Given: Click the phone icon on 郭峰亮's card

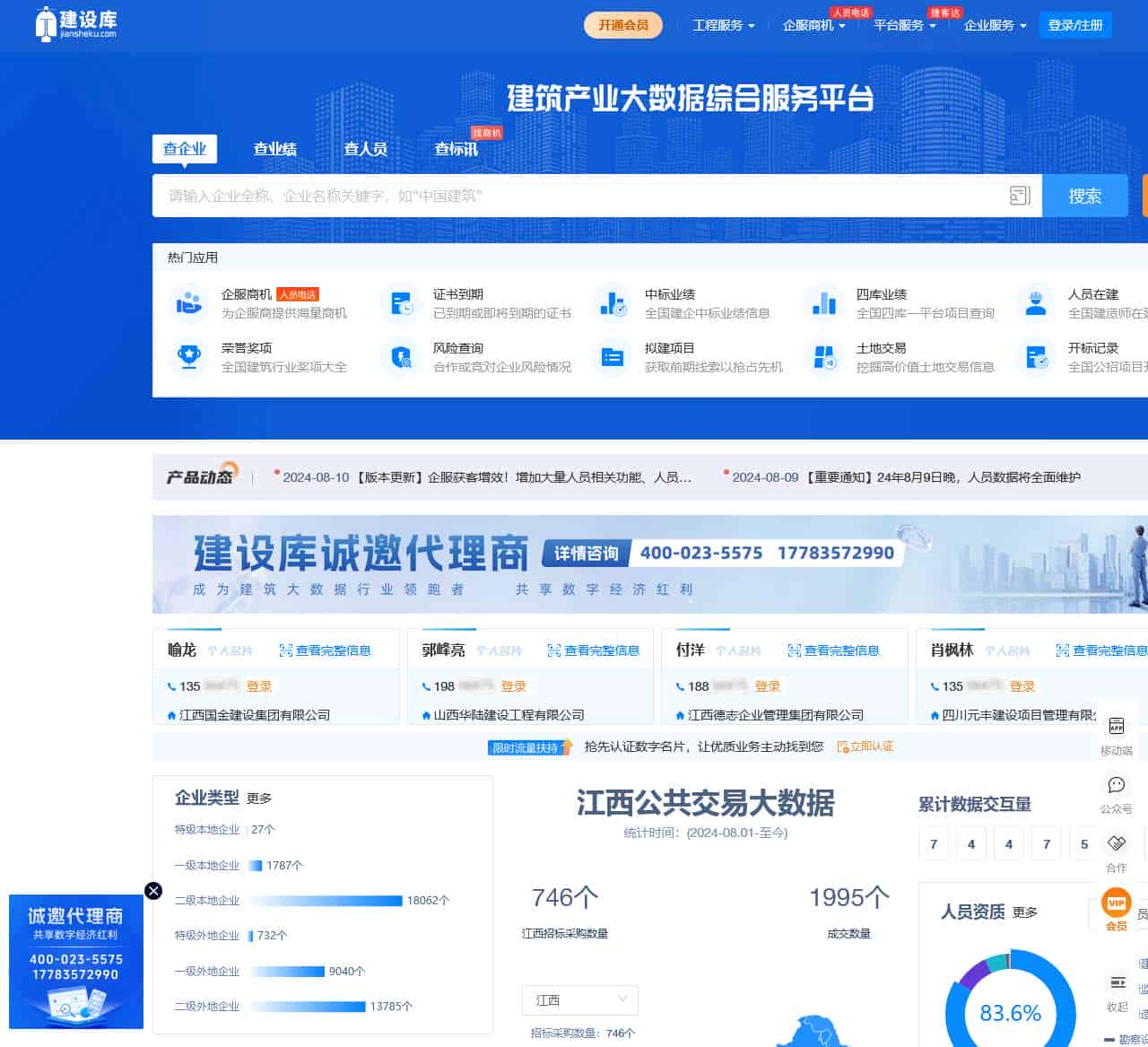Looking at the screenshot, I should click(427, 686).
